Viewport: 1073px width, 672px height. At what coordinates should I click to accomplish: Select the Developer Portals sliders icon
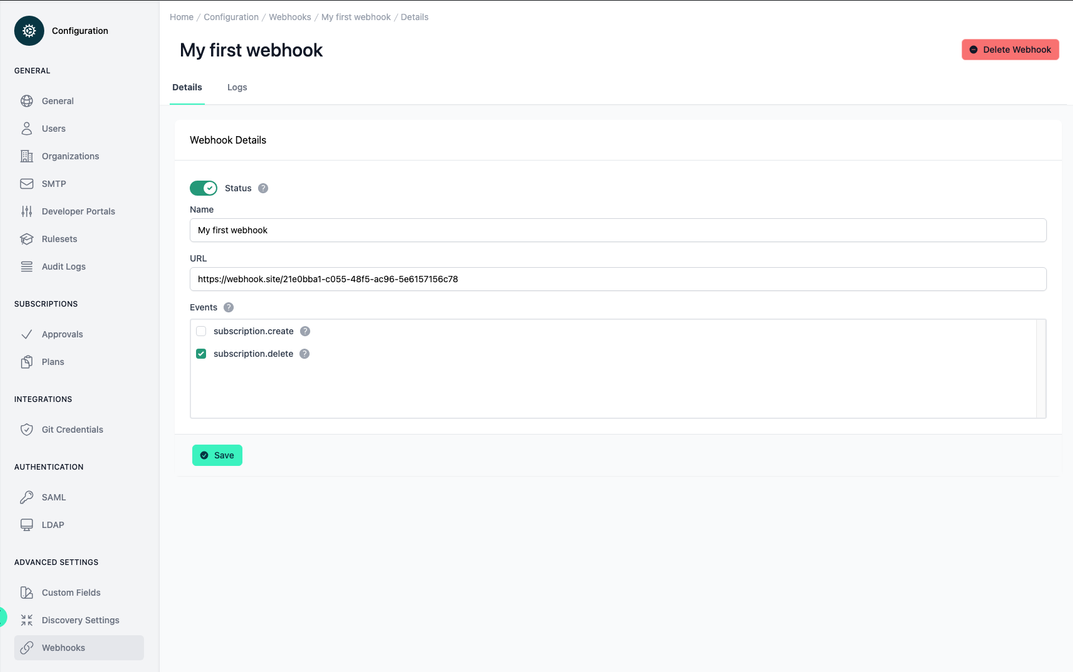(x=26, y=211)
